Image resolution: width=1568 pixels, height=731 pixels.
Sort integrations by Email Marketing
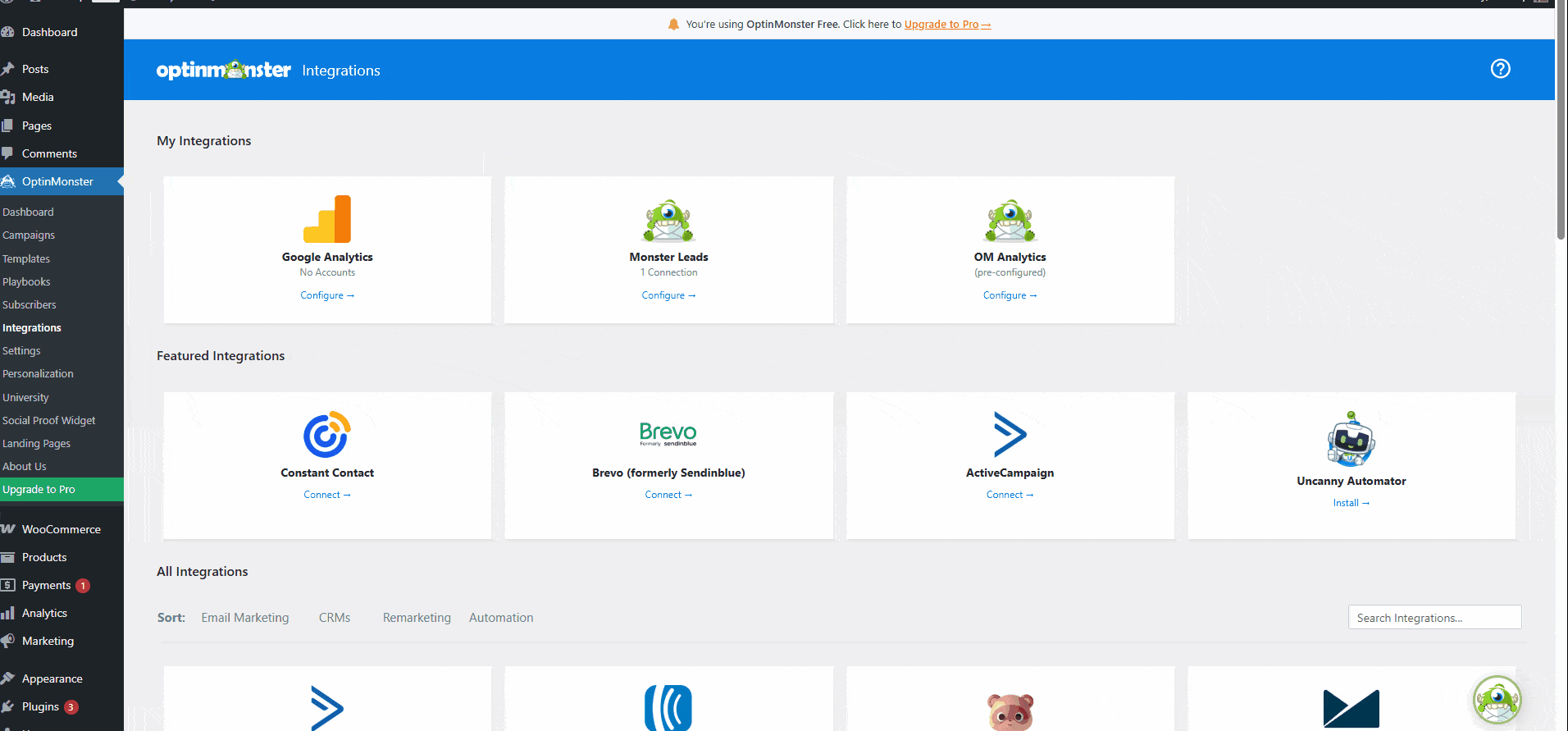click(x=245, y=618)
